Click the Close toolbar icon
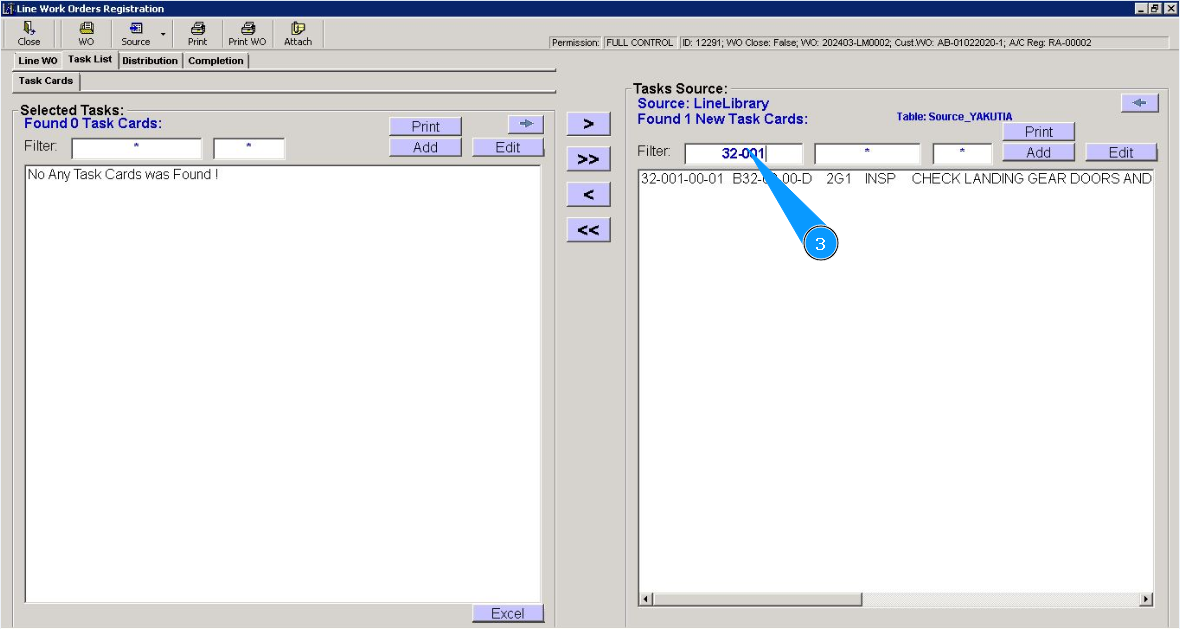This screenshot has width=1180, height=629. (29, 33)
